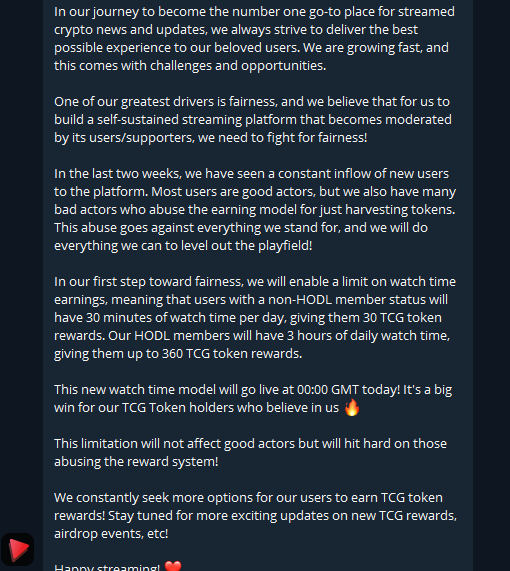
Task: Click the paragraph beginning 'One of our greatest drivers'
Action: coord(253,119)
